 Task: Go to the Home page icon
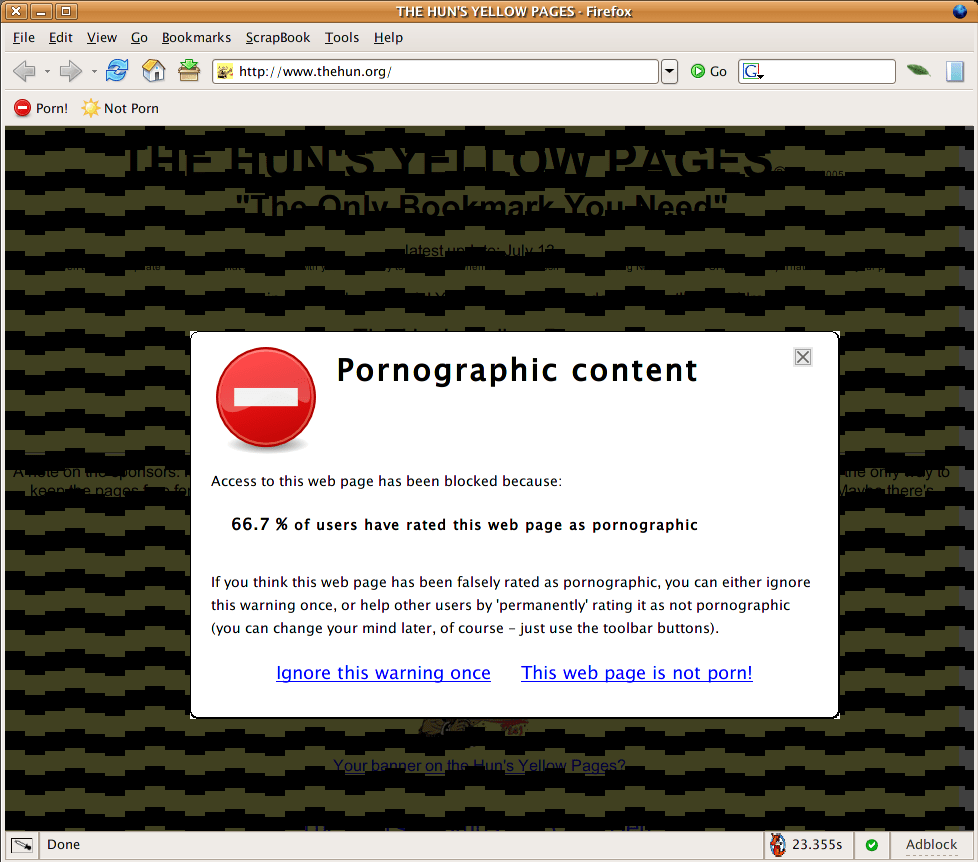pos(153,71)
